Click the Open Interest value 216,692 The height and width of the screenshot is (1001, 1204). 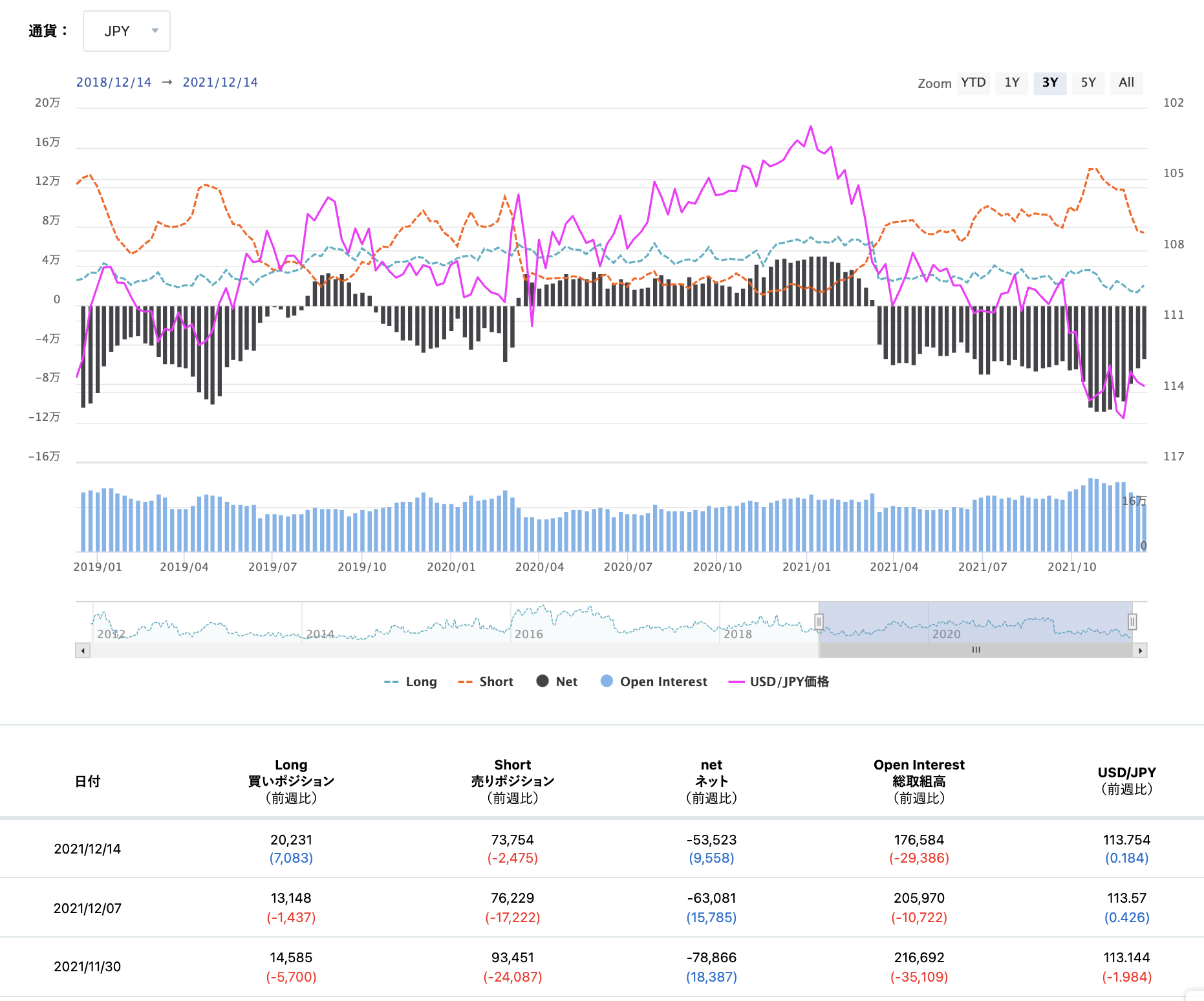(x=919, y=958)
